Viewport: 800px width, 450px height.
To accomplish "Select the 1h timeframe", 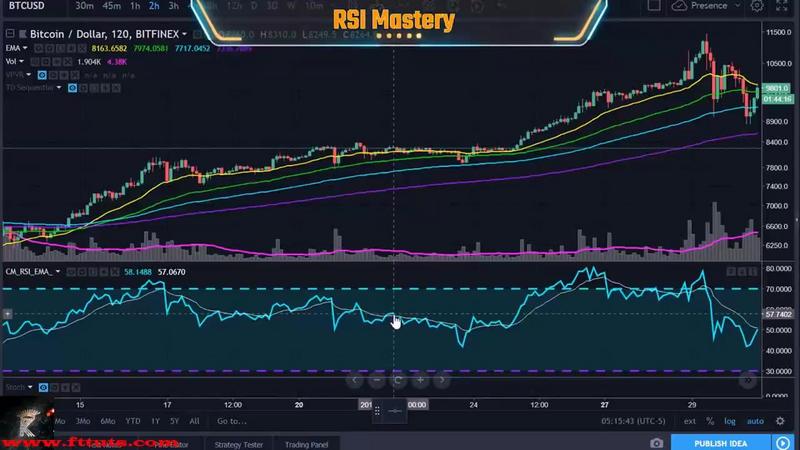I will (135, 6).
